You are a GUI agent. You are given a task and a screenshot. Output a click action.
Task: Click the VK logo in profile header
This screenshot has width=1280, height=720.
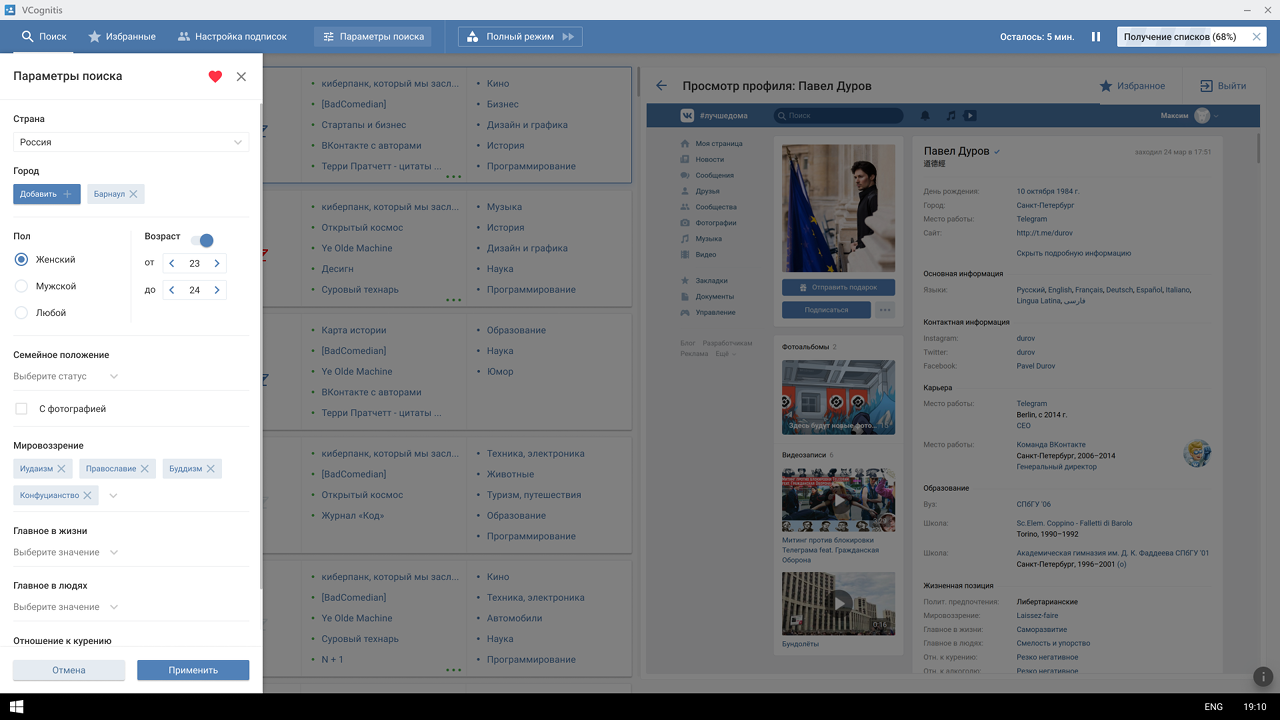pos(688,116)
